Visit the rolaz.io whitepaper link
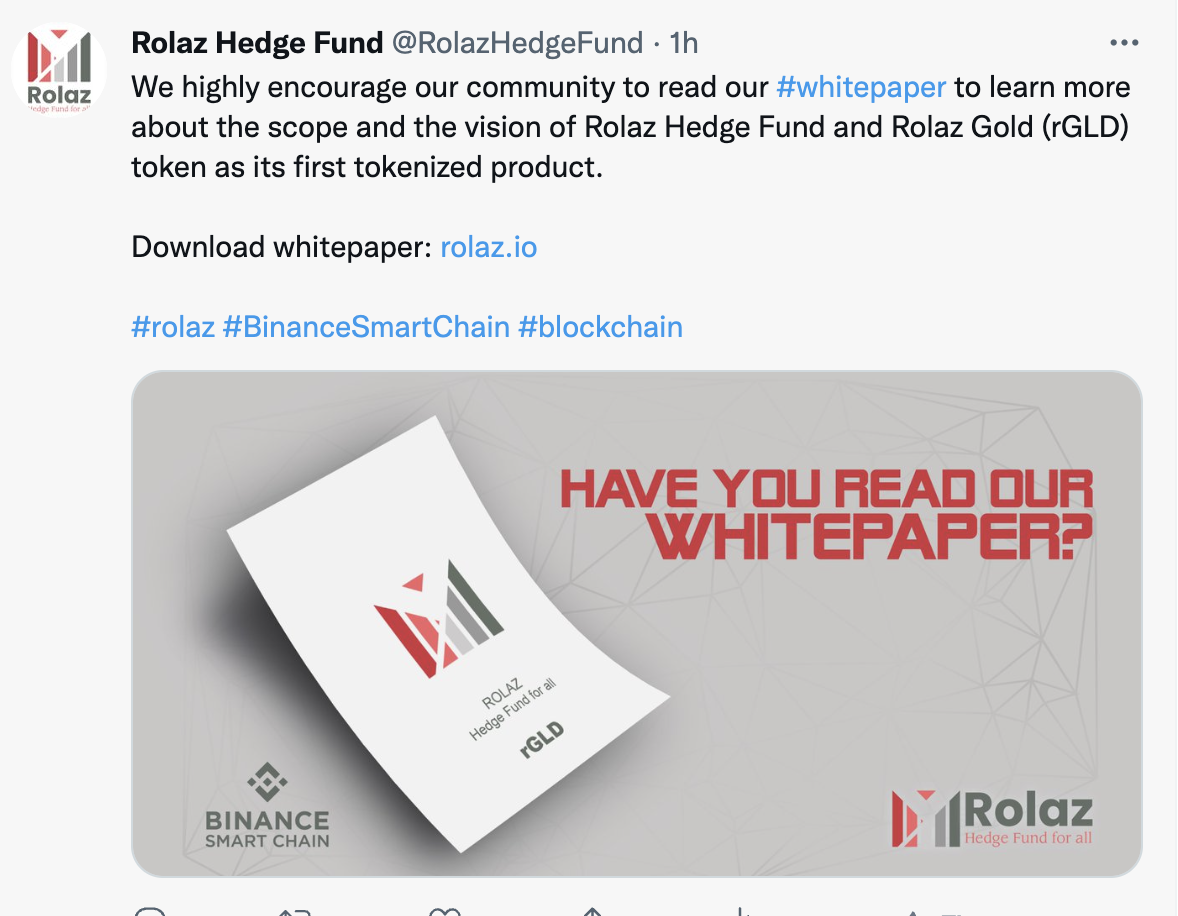This screenshot has width=1178, height=916. pos(488,247)
